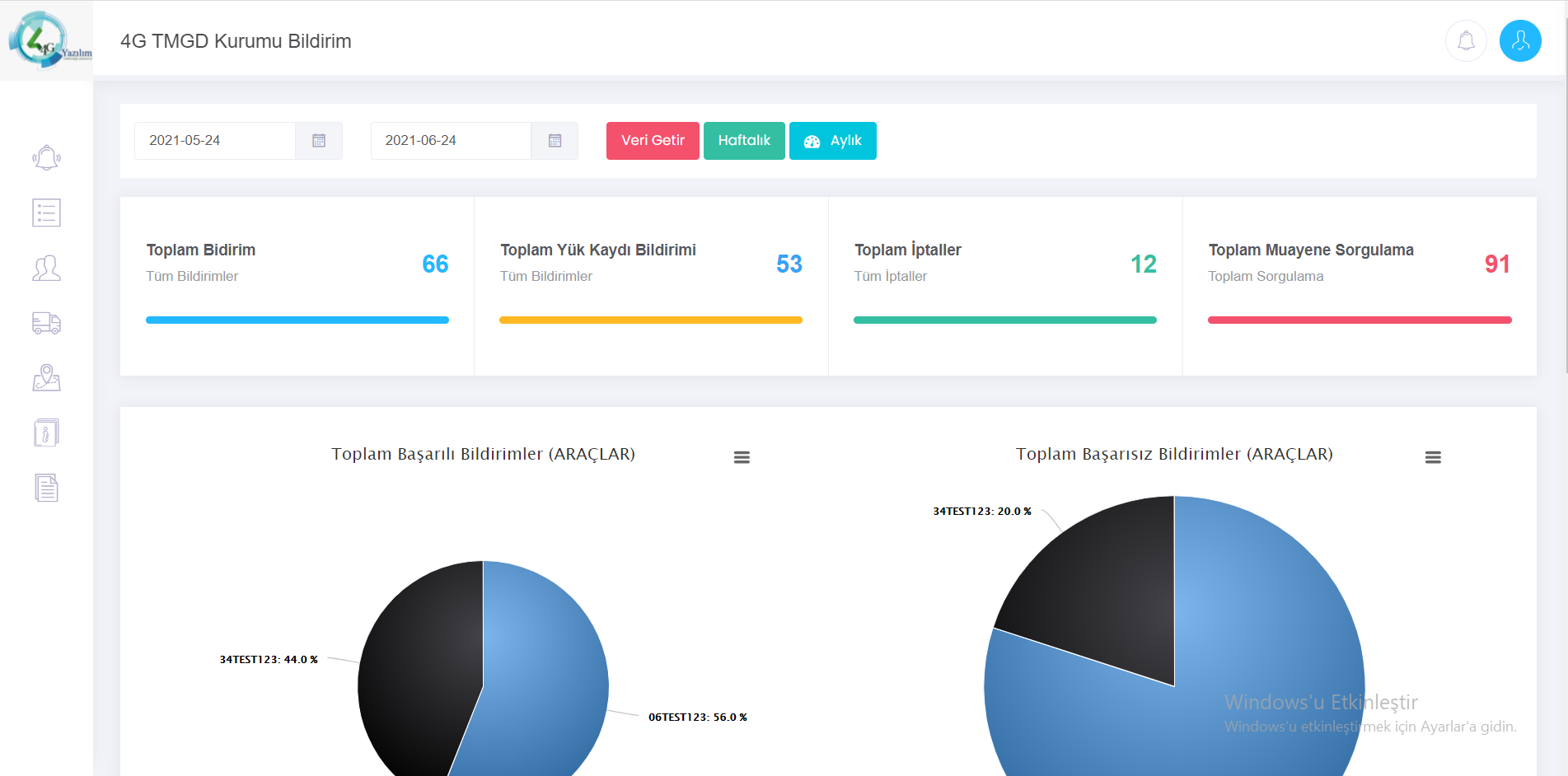Open calendar picker for start date 2021-05-24
The width and height of the screenshot is (1568, 776).
[x=319, y=141]
